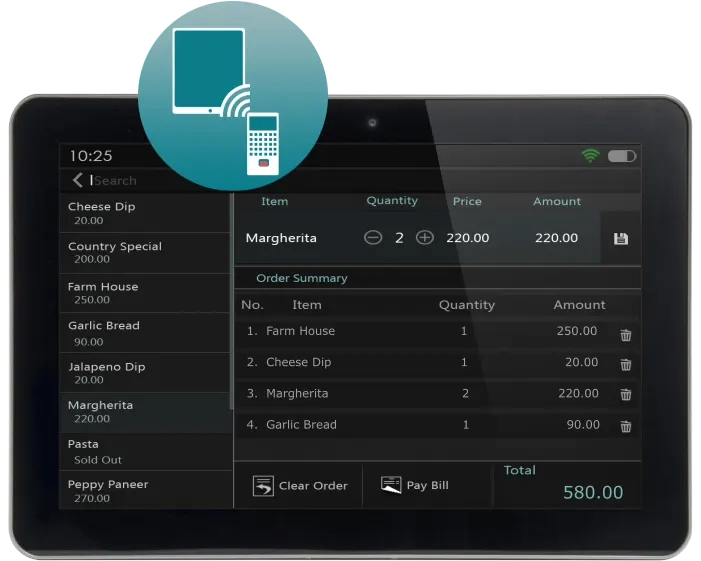The image size is (701, 561).
Task: Increase Margherita quantity with plus button
Action: (x=425, y=238)
